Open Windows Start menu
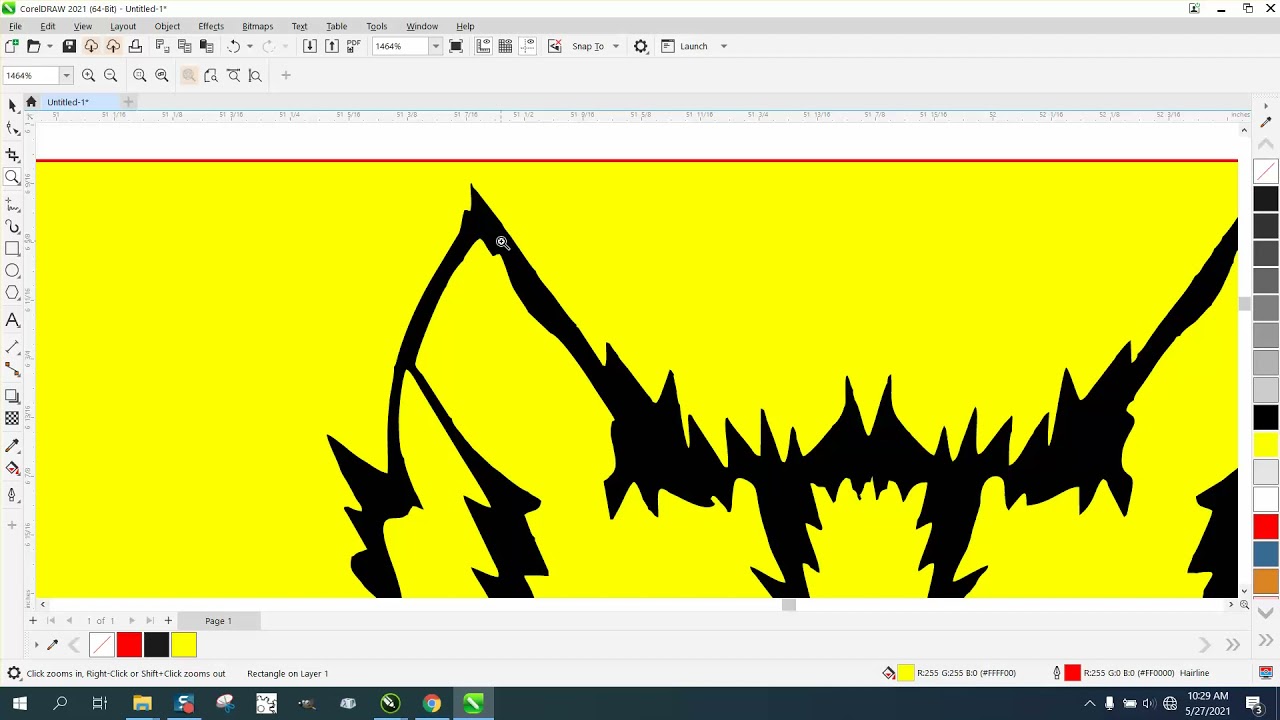The image size is (1280, 720). (x=19, y=704)
